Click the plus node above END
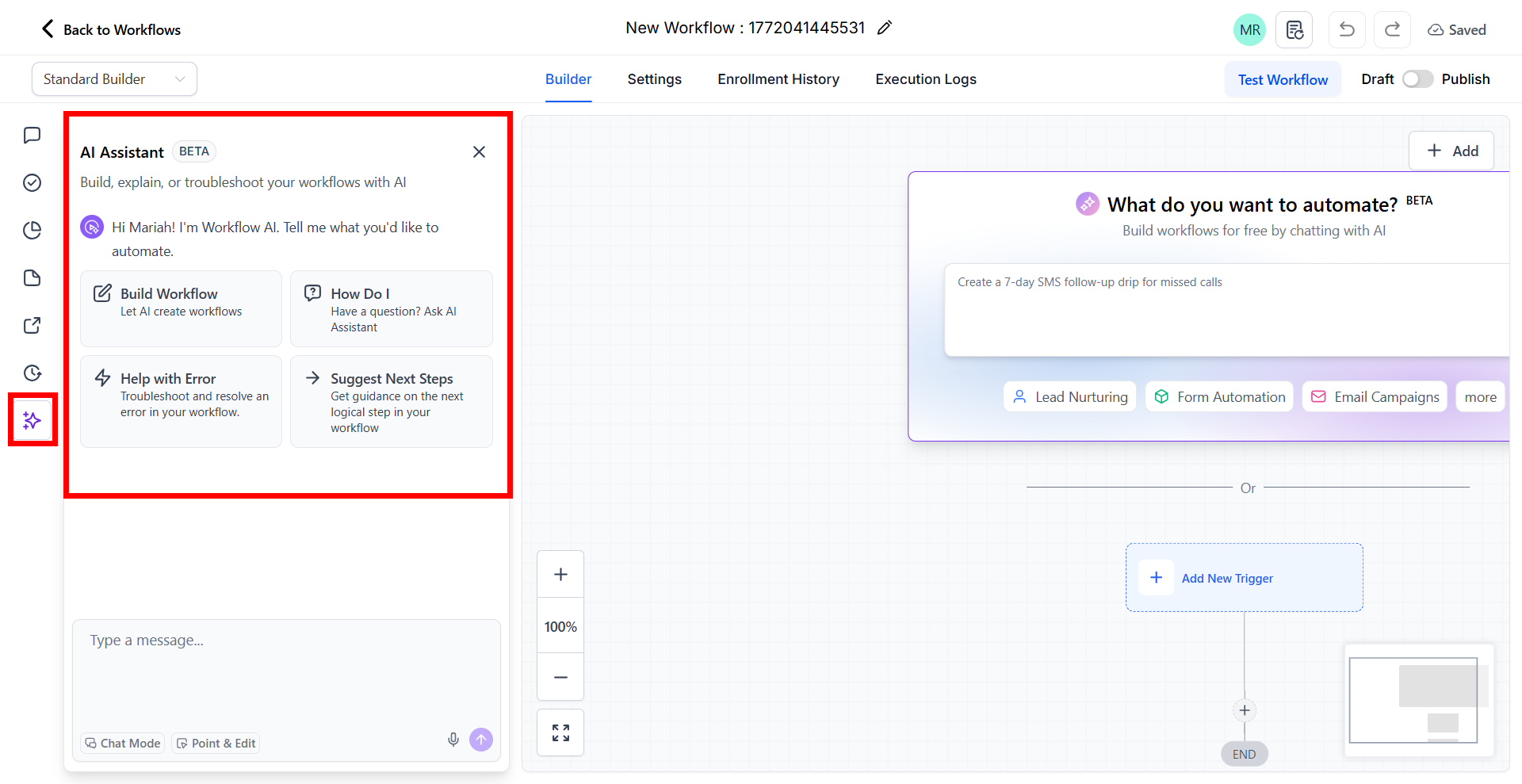This screenshot has height=784, width=1522. pyautogui.click(x=1245, y=710)
